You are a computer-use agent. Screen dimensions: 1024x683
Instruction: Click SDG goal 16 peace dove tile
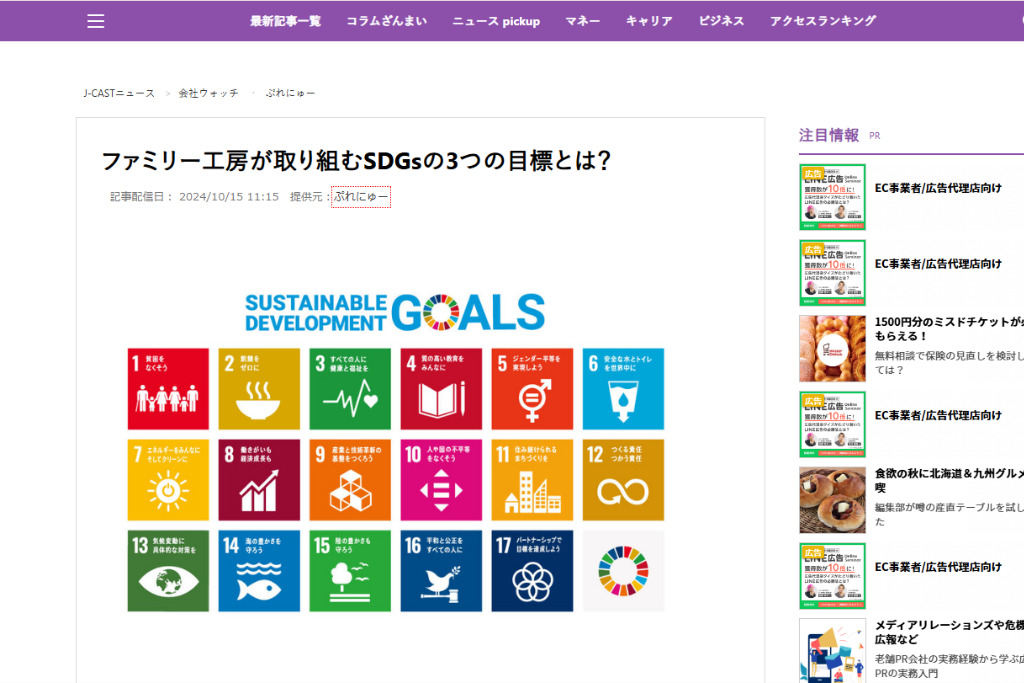tap(441, 571)
